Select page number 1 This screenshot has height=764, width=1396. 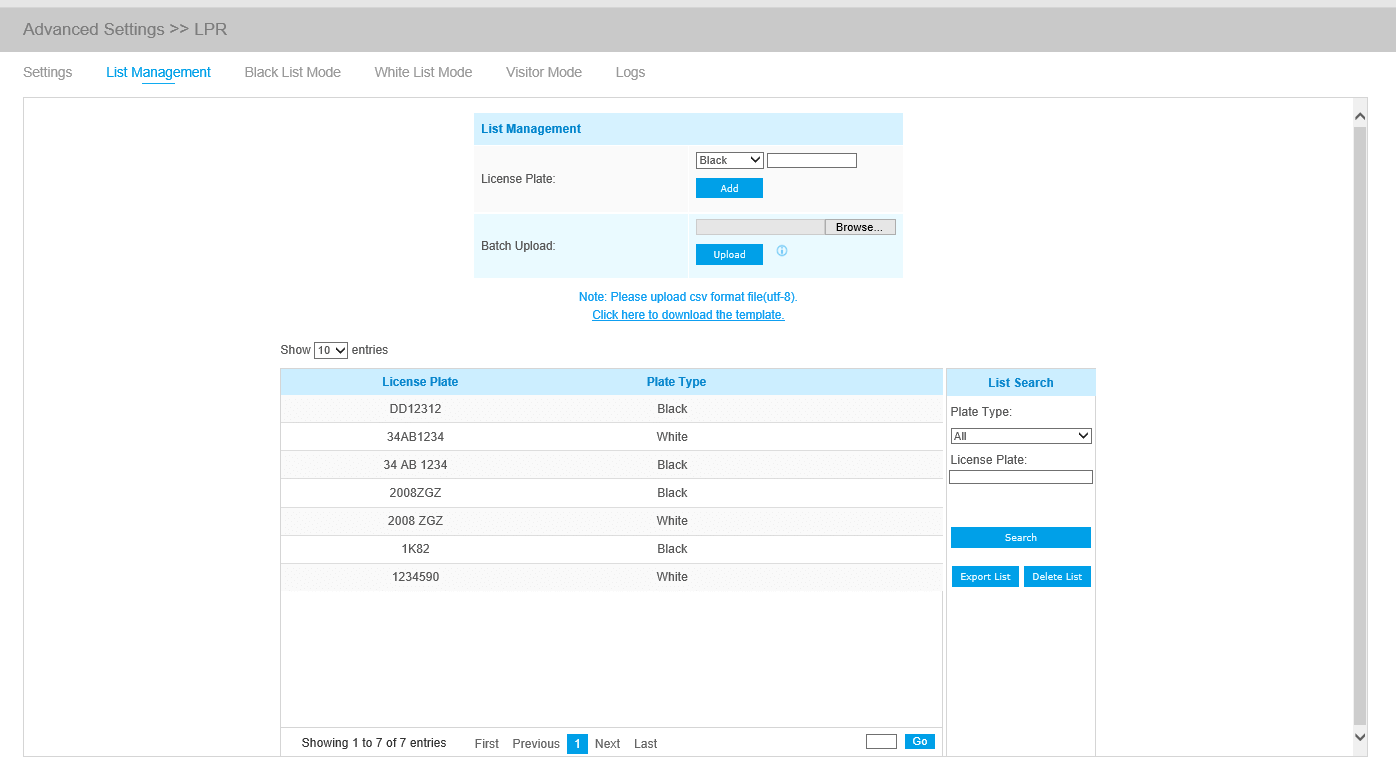coord(577,743)
